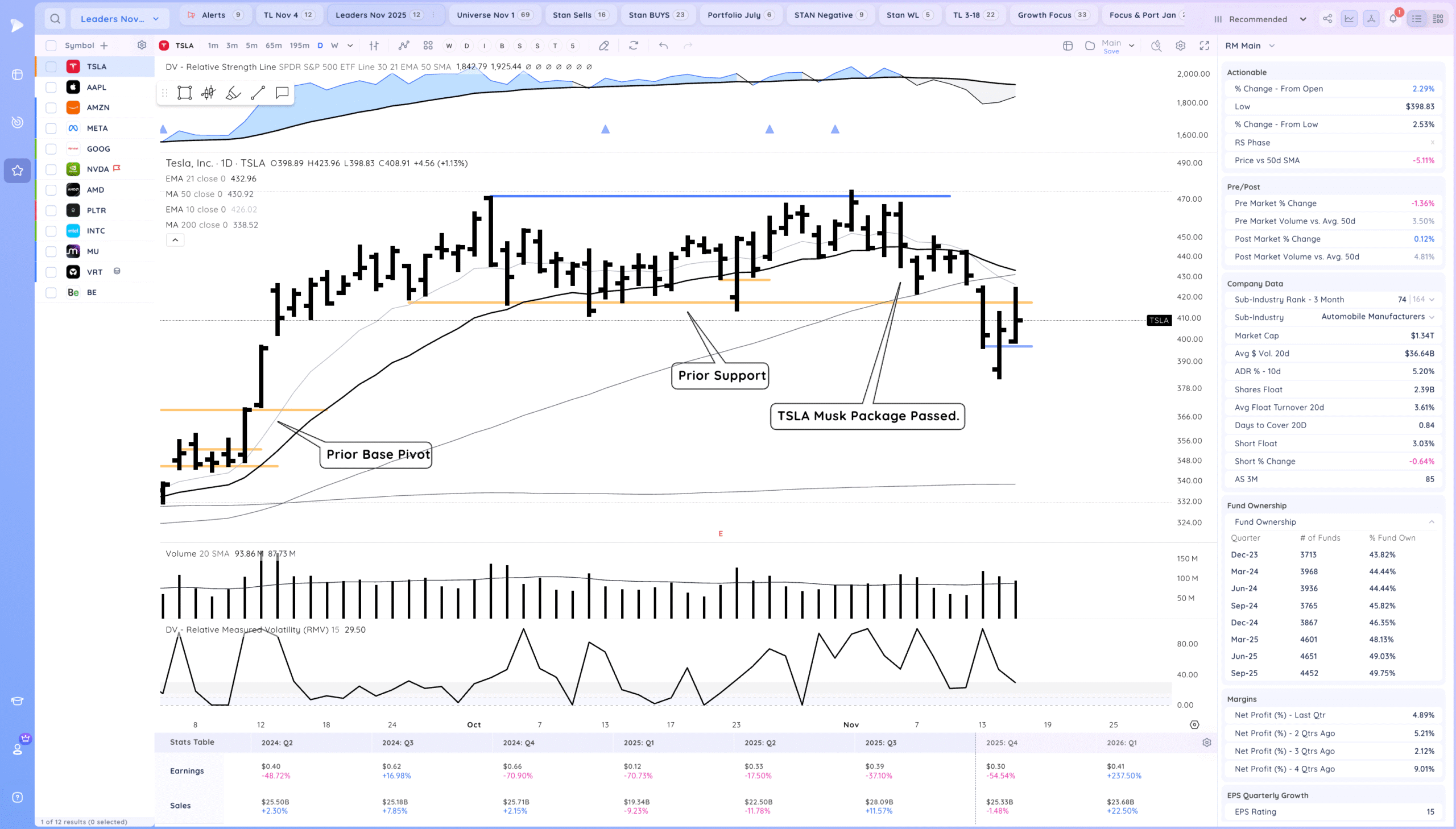1456x829 pixels.
Task: Check the AAPL row checkbox
Action: (51, 87)
